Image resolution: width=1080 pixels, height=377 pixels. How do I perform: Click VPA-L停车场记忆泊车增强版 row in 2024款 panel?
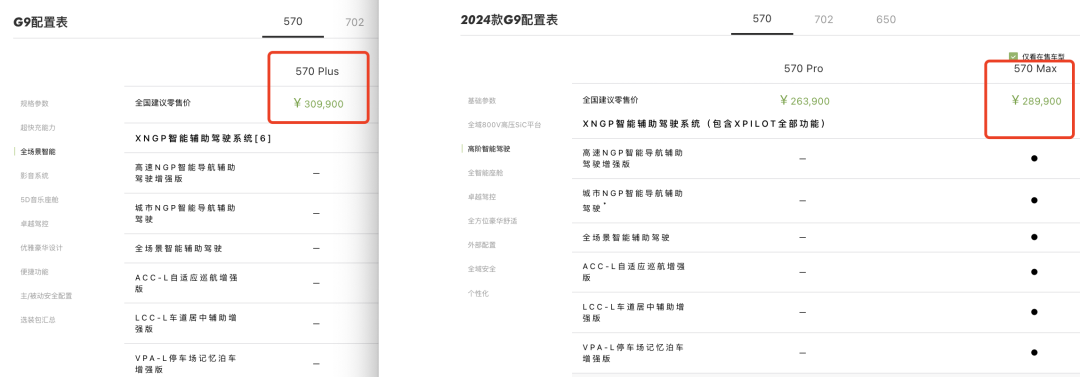(x=826, y=353)
